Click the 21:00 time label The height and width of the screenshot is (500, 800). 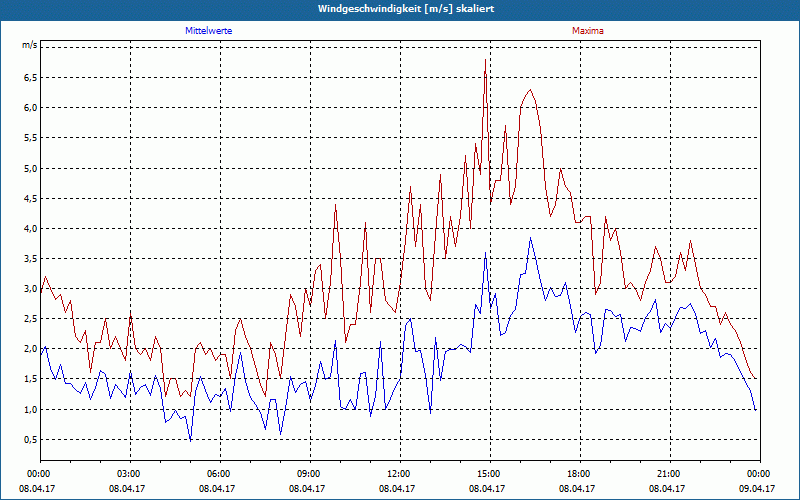[x=670, y=474]
